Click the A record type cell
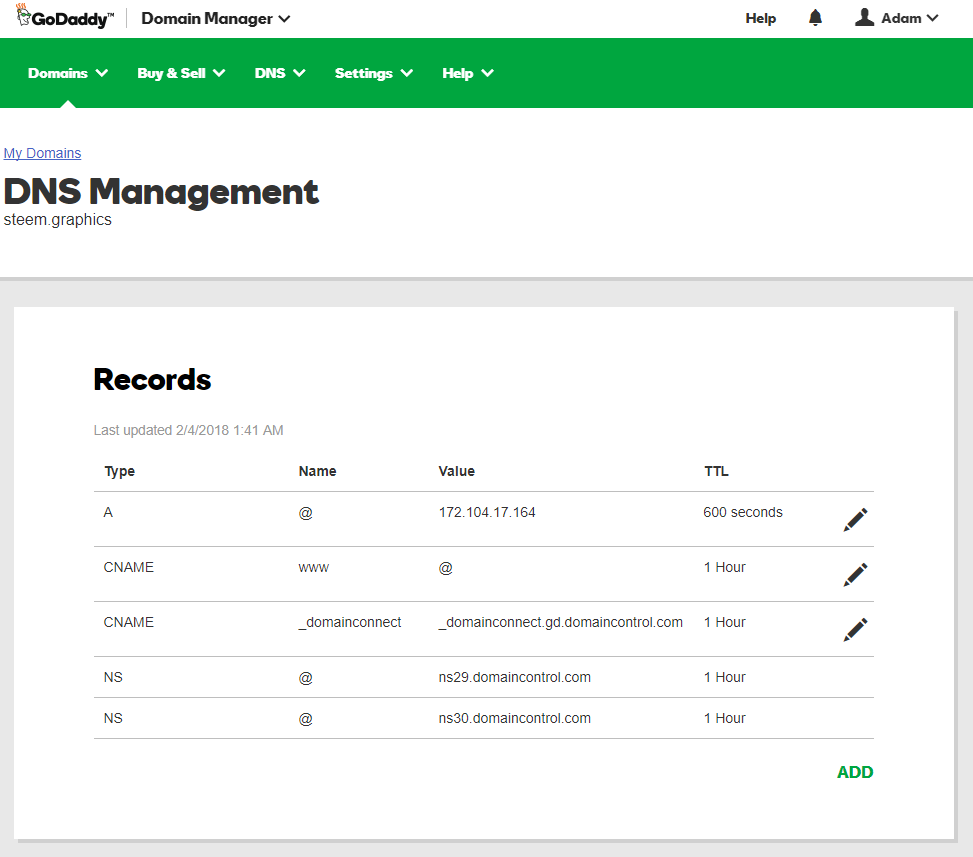The height and width of the screenshot is (857, 973). 108,513
